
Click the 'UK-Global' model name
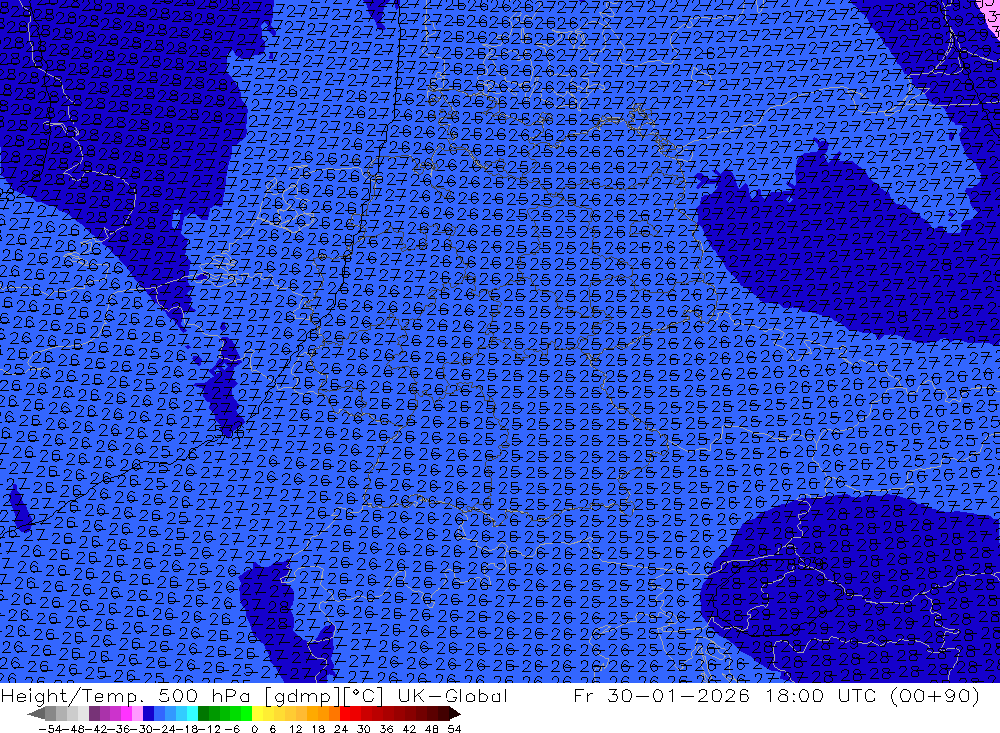(453, 696)
